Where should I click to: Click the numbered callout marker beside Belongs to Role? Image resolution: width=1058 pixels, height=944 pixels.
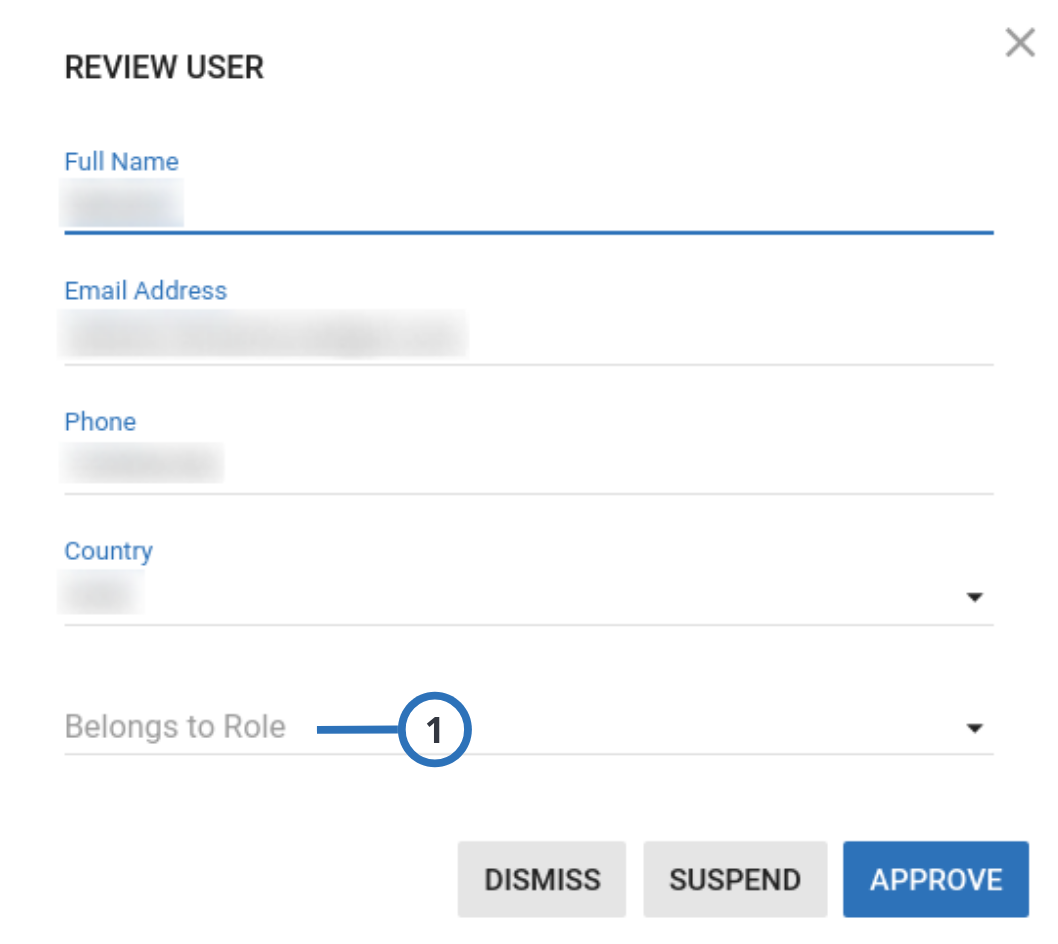pos(436,727)
